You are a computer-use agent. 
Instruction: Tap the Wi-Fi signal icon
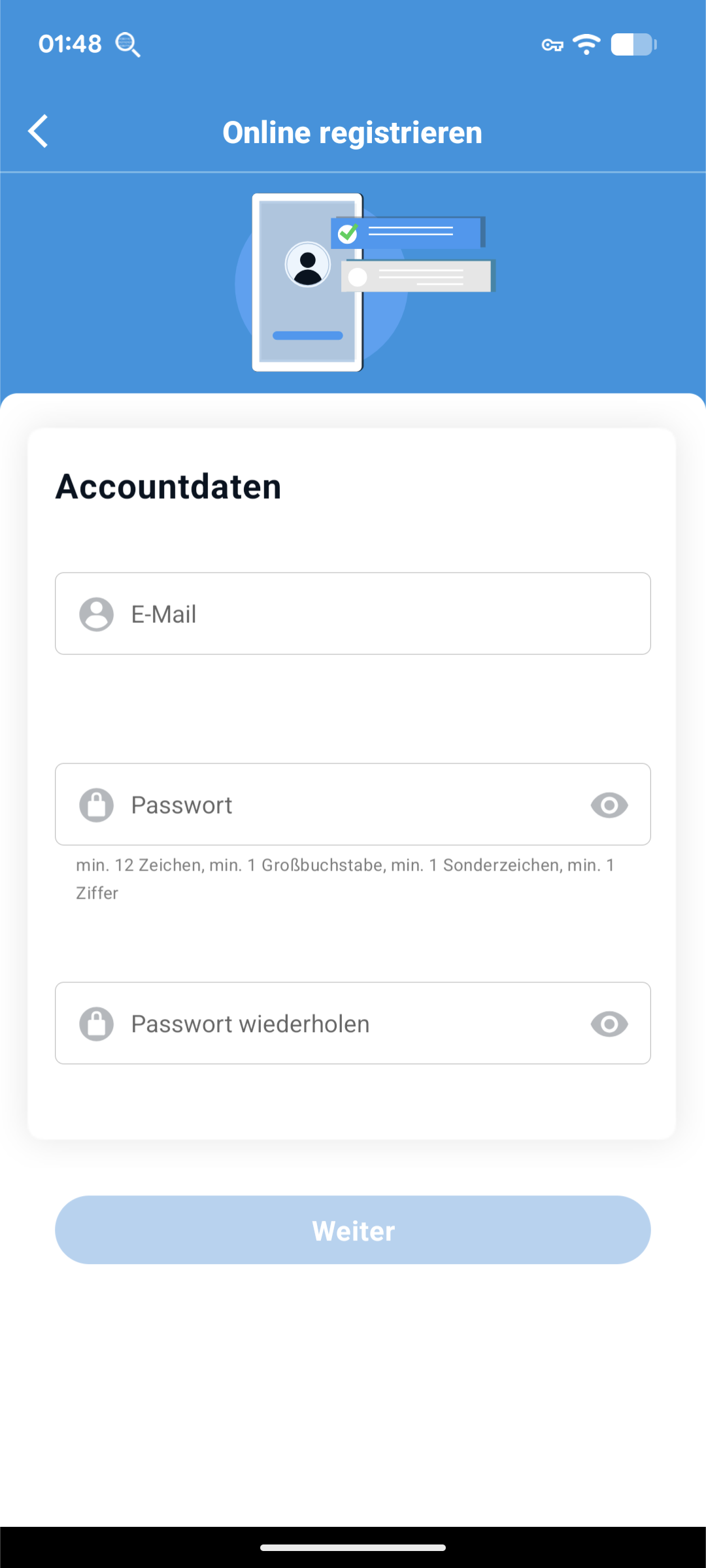tap(586, 44)
